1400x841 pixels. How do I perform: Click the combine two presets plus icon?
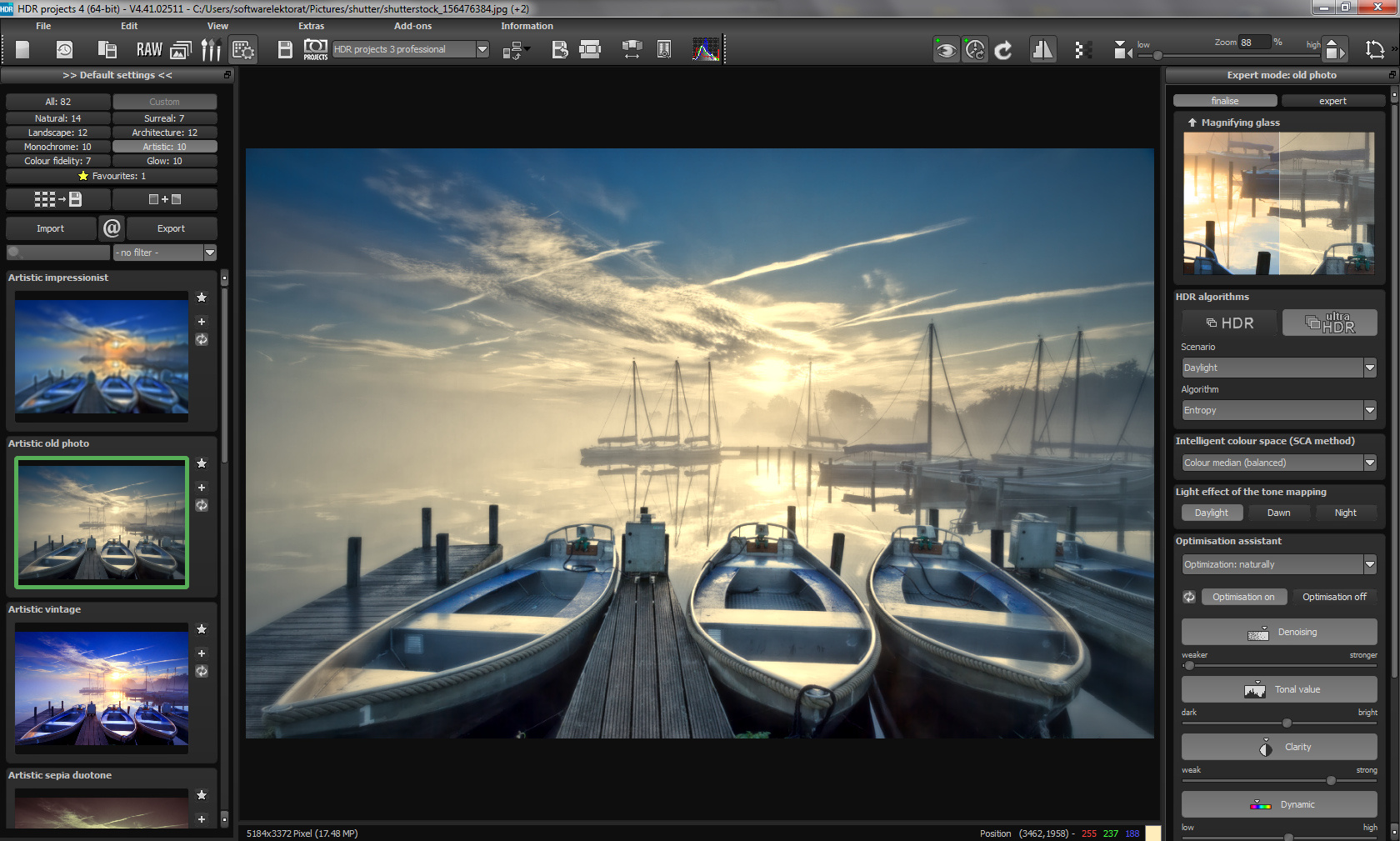165,199
